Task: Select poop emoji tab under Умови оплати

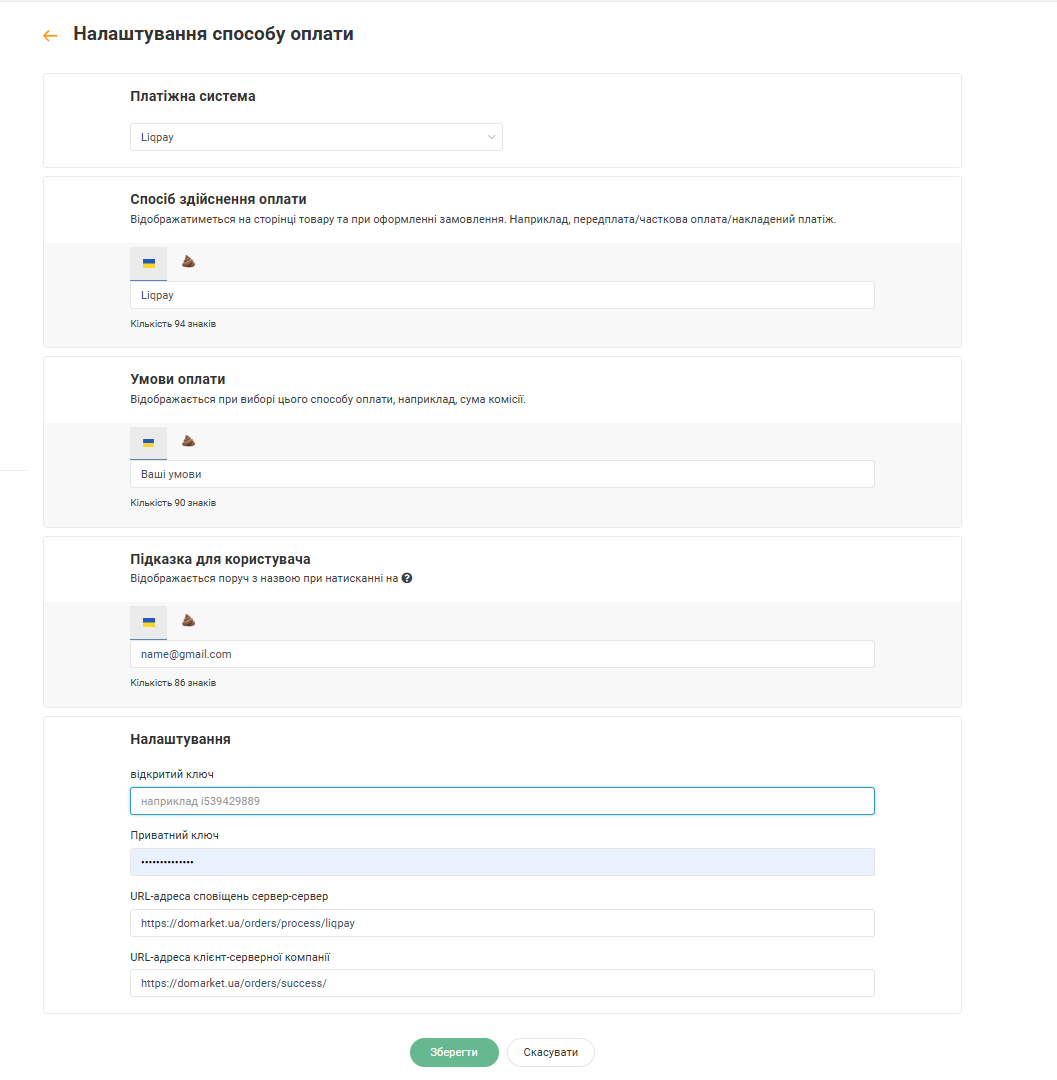Action: (188, 441)
